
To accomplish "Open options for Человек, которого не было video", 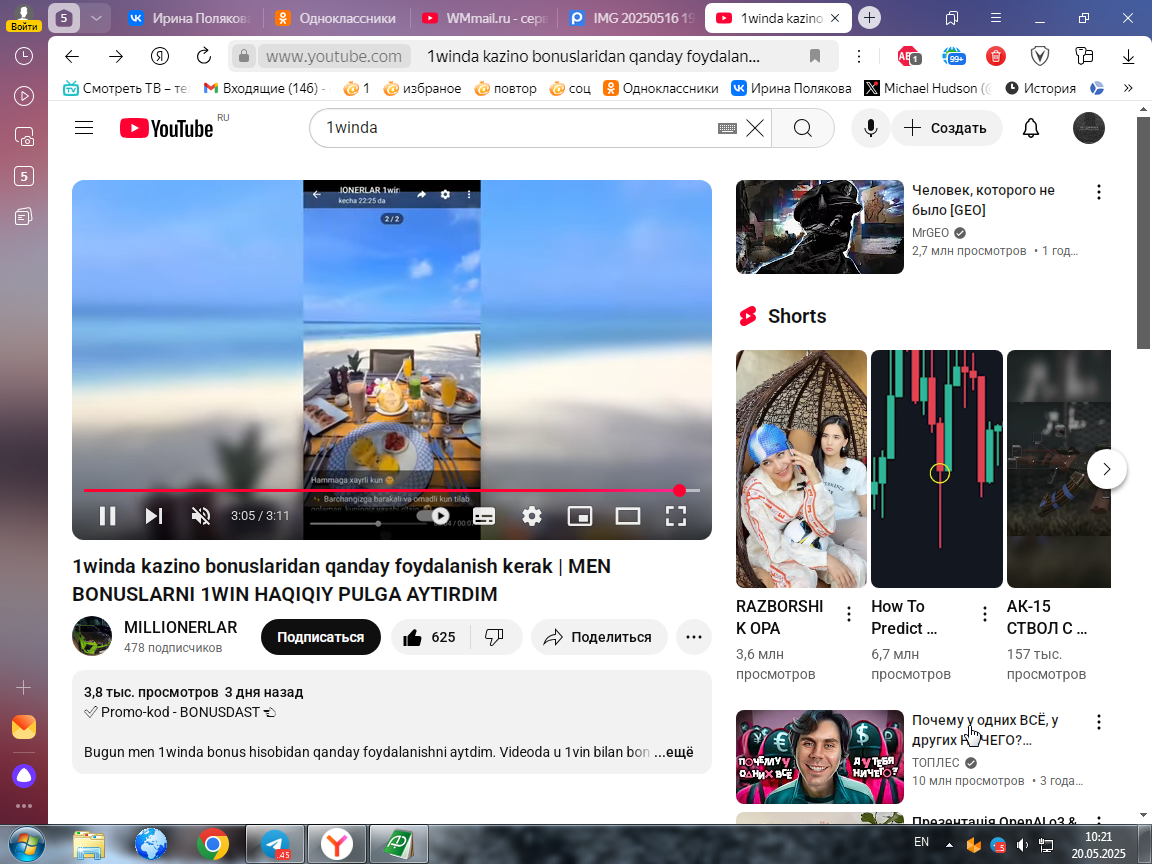I will click(1098, 192).
